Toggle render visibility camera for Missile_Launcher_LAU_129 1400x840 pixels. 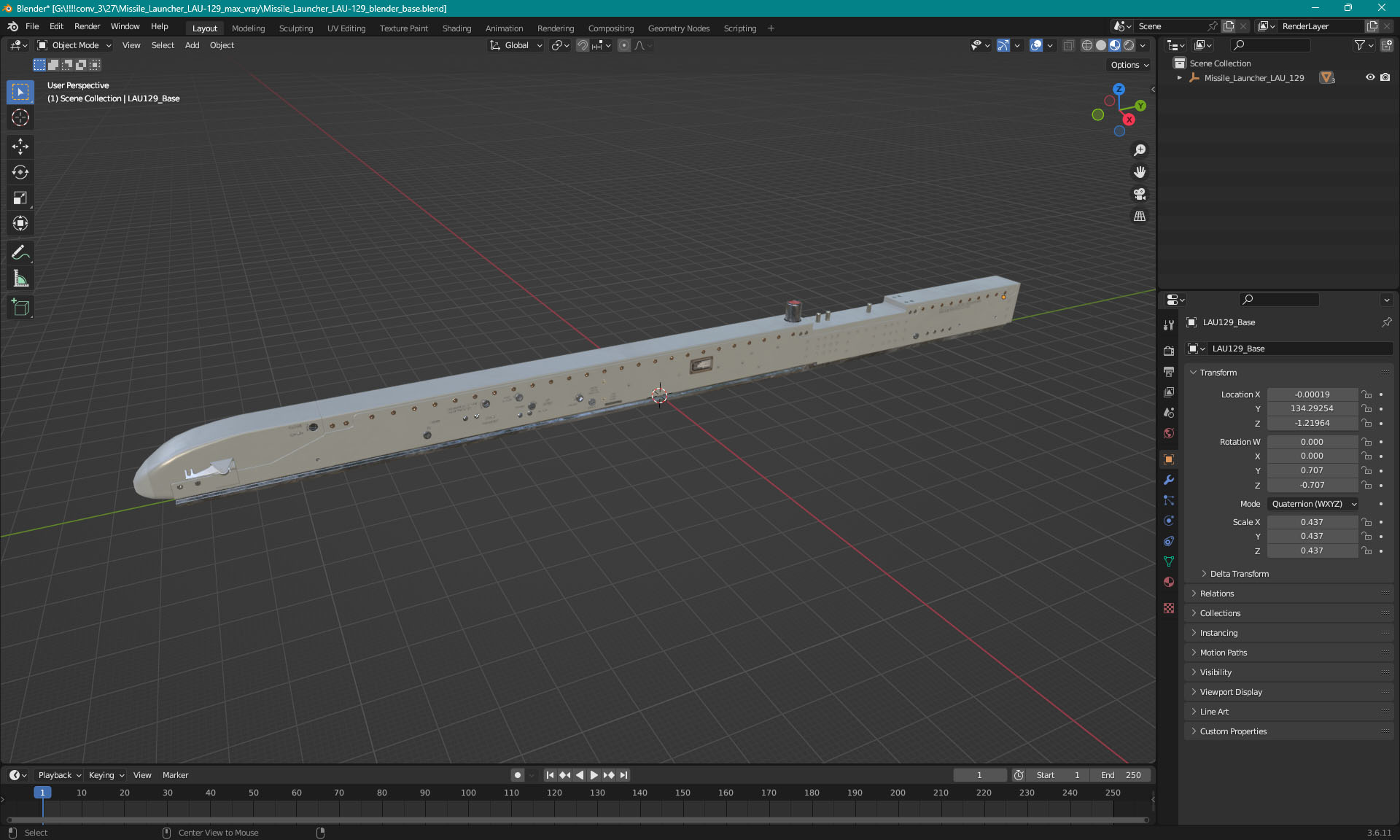pos(1385,77)
